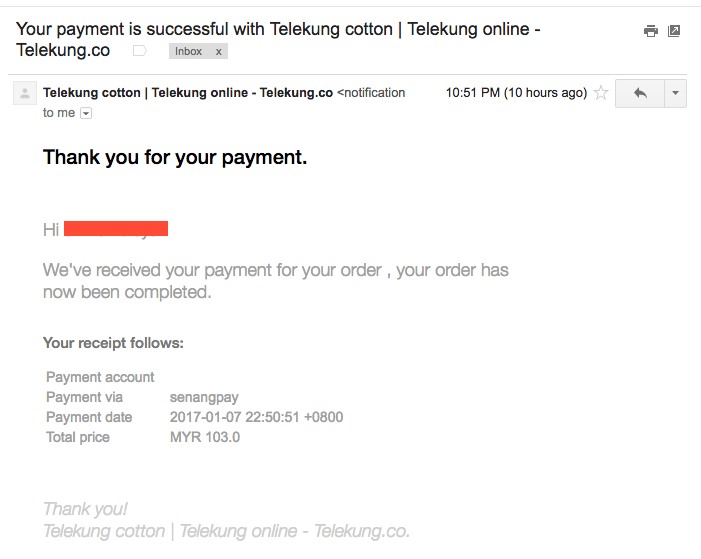Click the MYR 103.0 total price

205,437
